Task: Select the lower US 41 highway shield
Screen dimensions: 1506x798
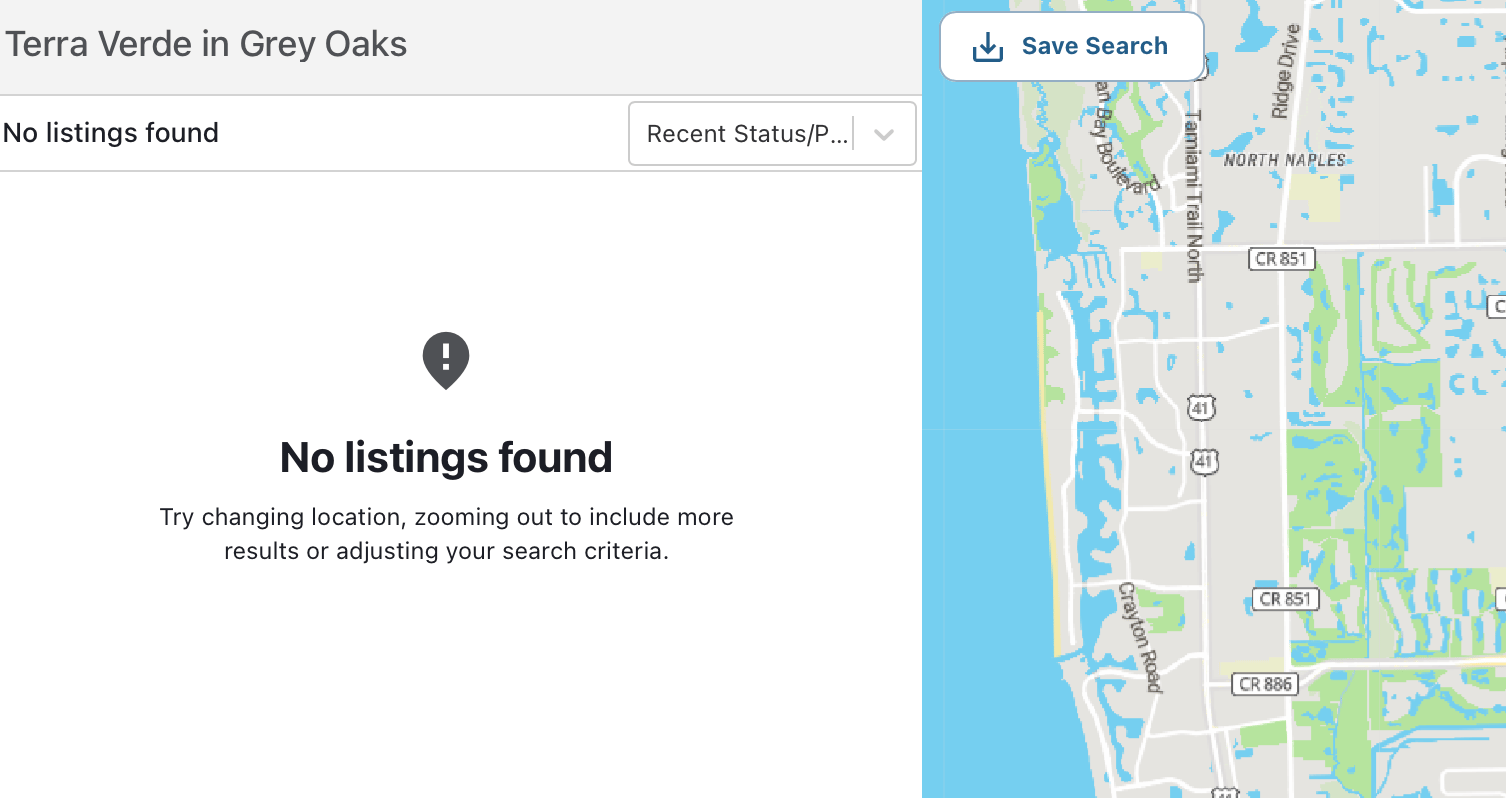Action: (x=1205, y=461)
